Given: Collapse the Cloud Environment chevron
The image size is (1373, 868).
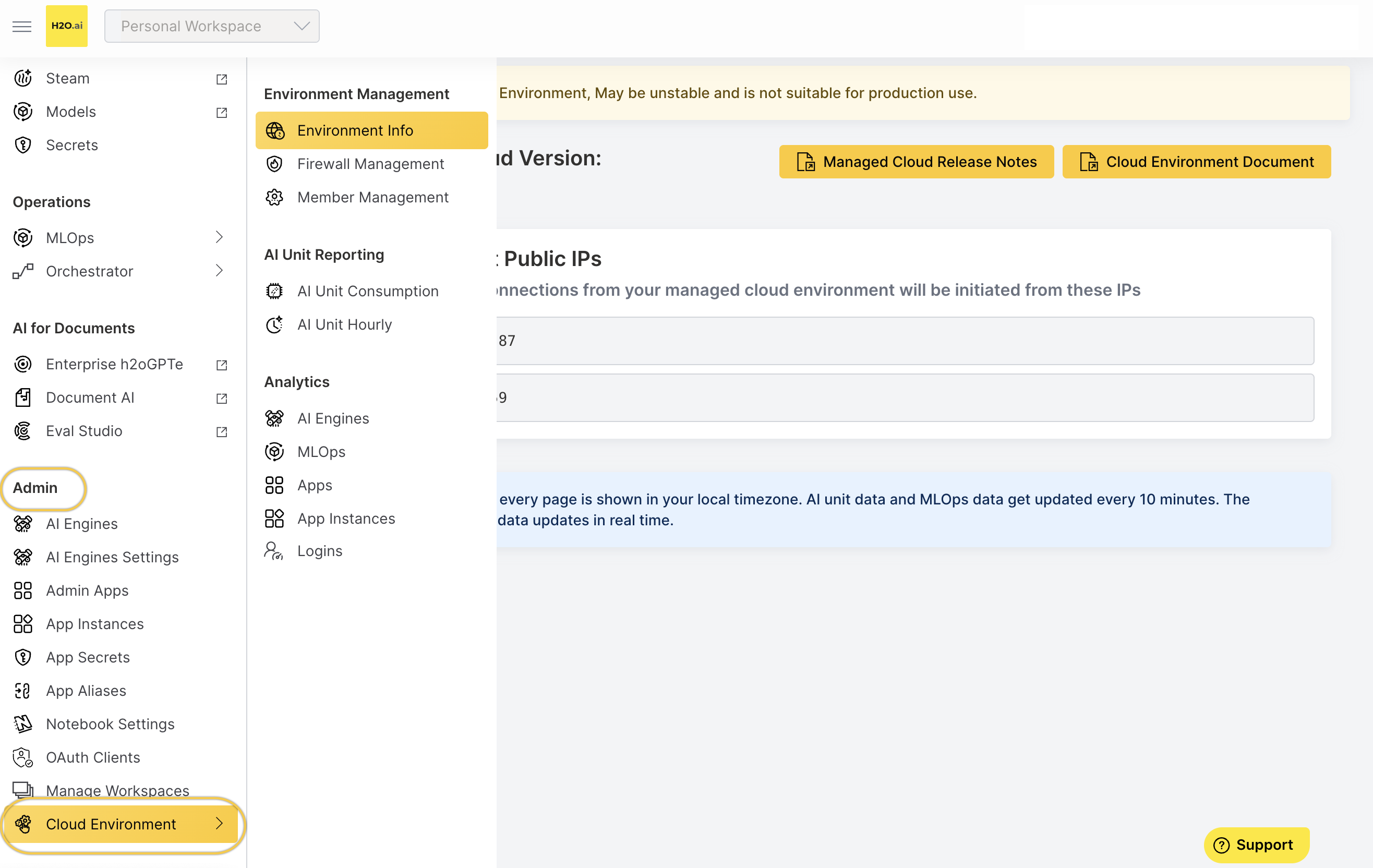Looking at the screenshot, I should [219, 824].
